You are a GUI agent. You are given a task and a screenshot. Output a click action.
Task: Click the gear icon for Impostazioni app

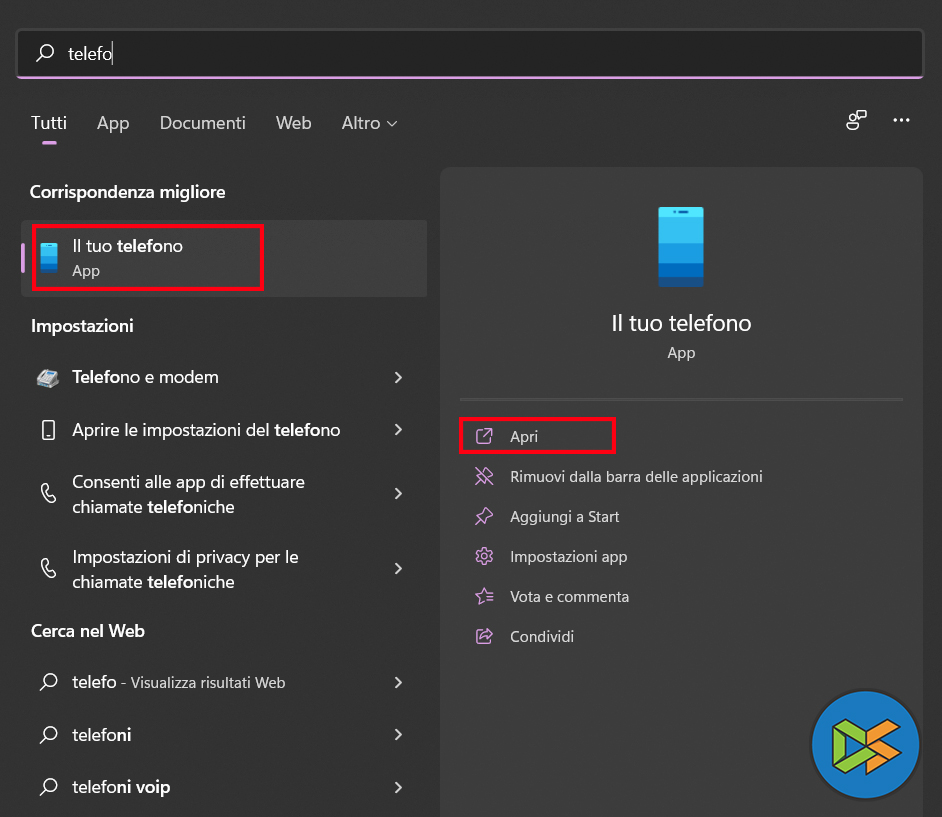(x=484, y=557)
